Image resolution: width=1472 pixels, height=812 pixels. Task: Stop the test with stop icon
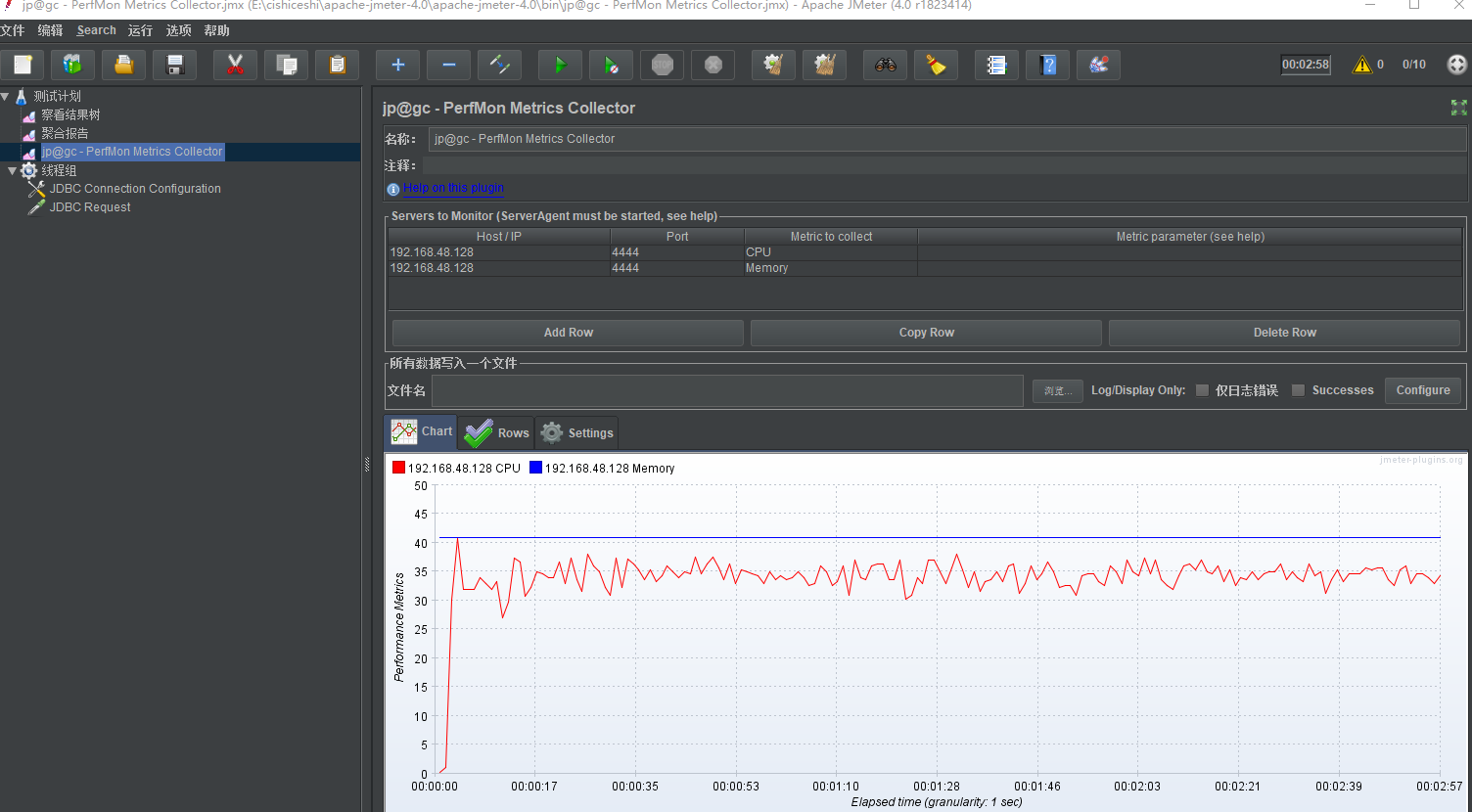pyautogui.click(x=663, y=65)
